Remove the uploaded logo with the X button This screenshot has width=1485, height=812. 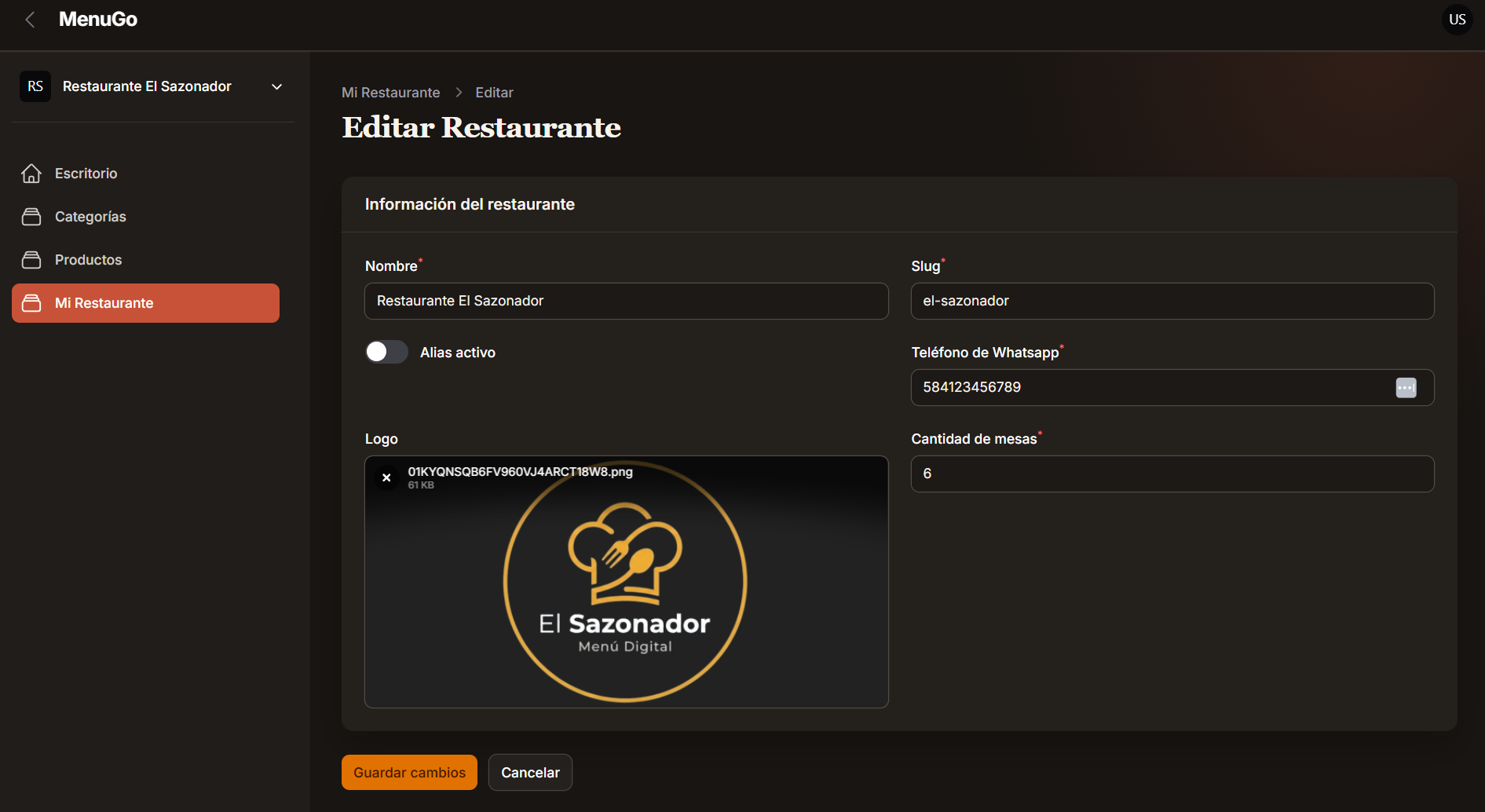click(386, 477)
